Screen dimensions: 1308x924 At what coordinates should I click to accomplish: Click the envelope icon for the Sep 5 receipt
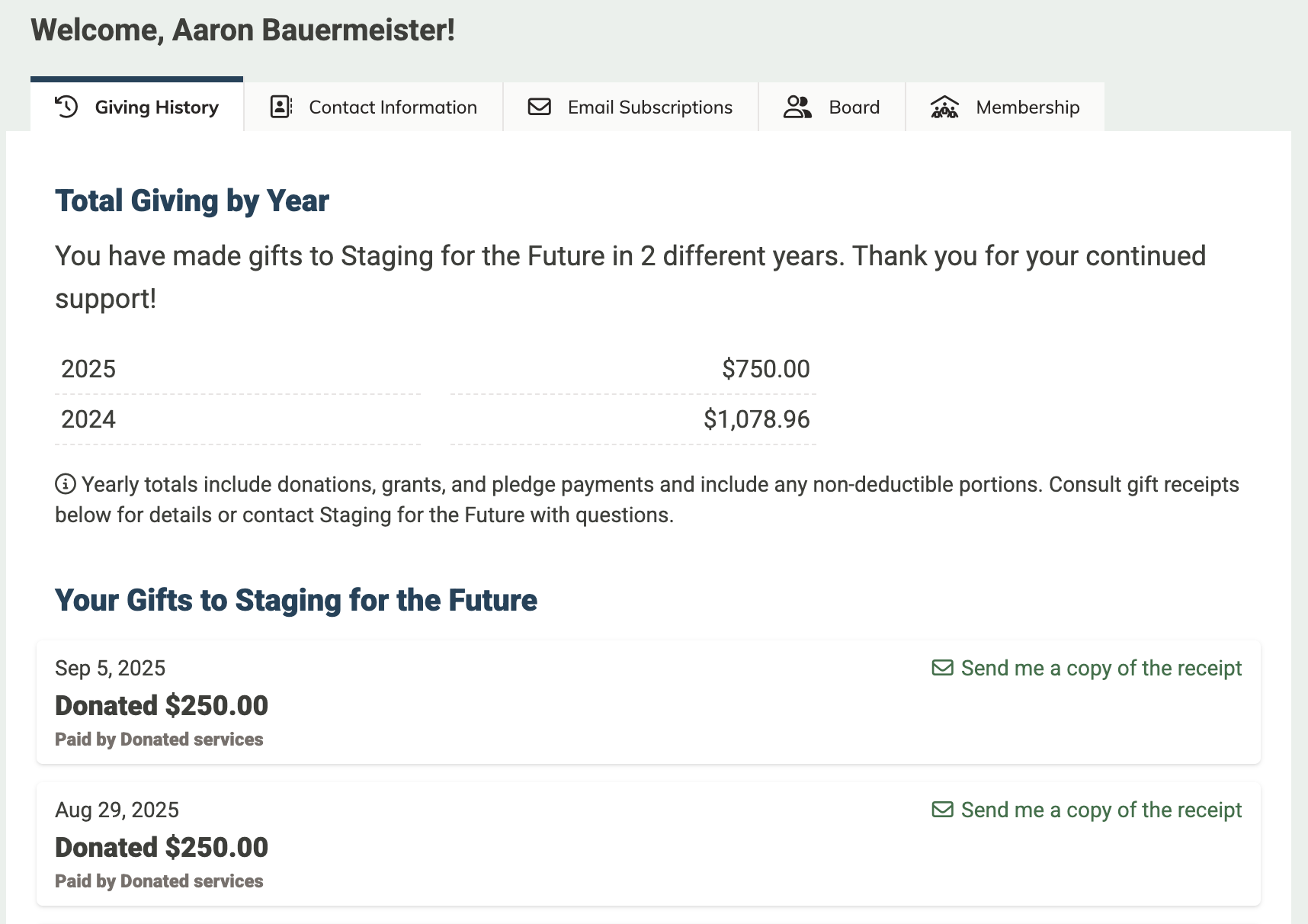point(943,668)
